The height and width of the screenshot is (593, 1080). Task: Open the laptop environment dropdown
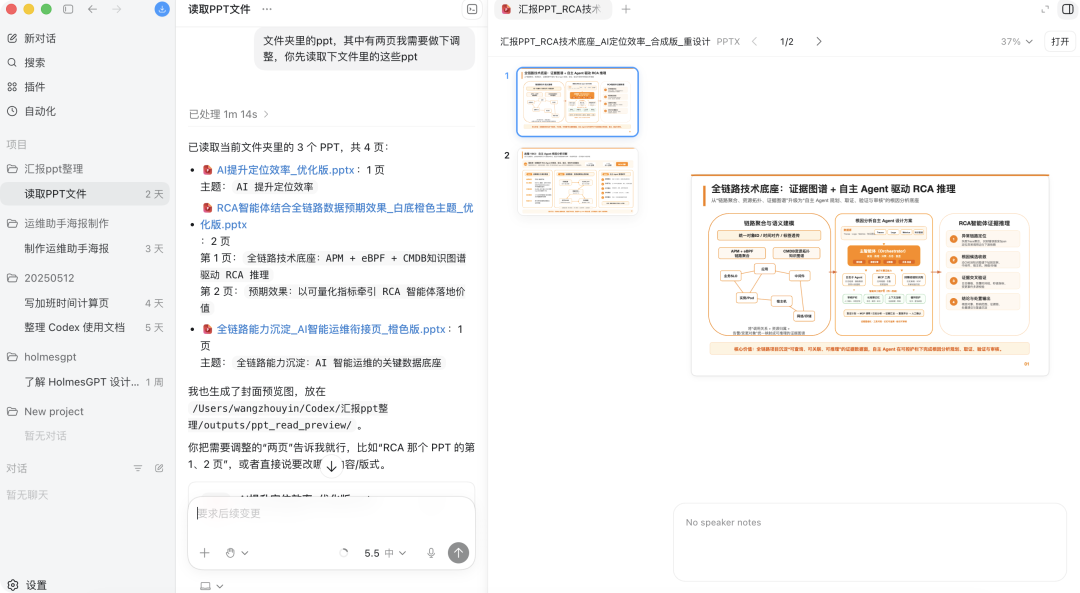point(211,586)
